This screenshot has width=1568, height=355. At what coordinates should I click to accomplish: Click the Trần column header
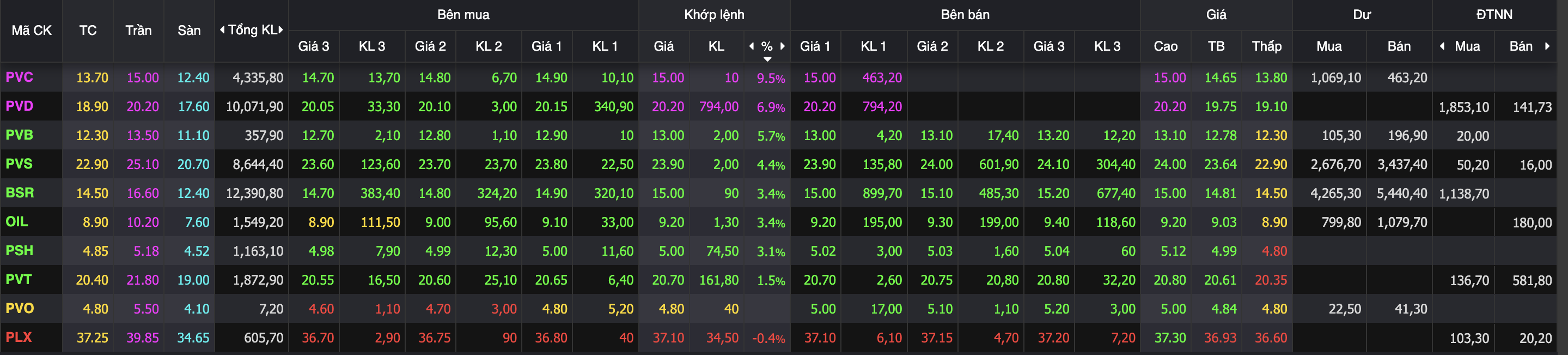[138, 31]
